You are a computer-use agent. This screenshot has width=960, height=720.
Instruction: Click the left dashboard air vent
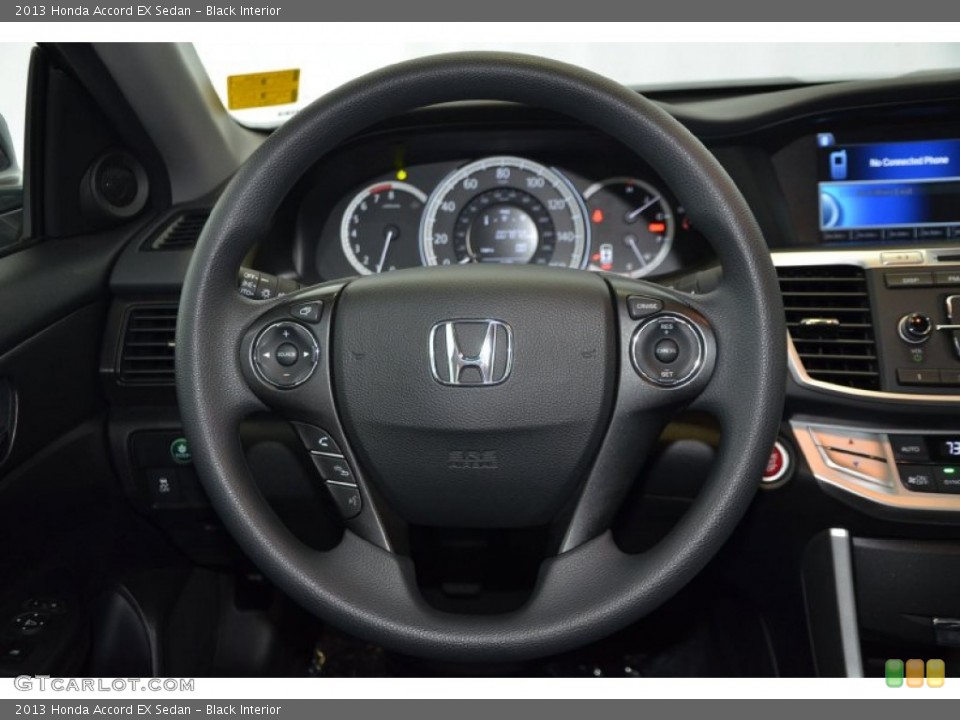tap(148, 343)
